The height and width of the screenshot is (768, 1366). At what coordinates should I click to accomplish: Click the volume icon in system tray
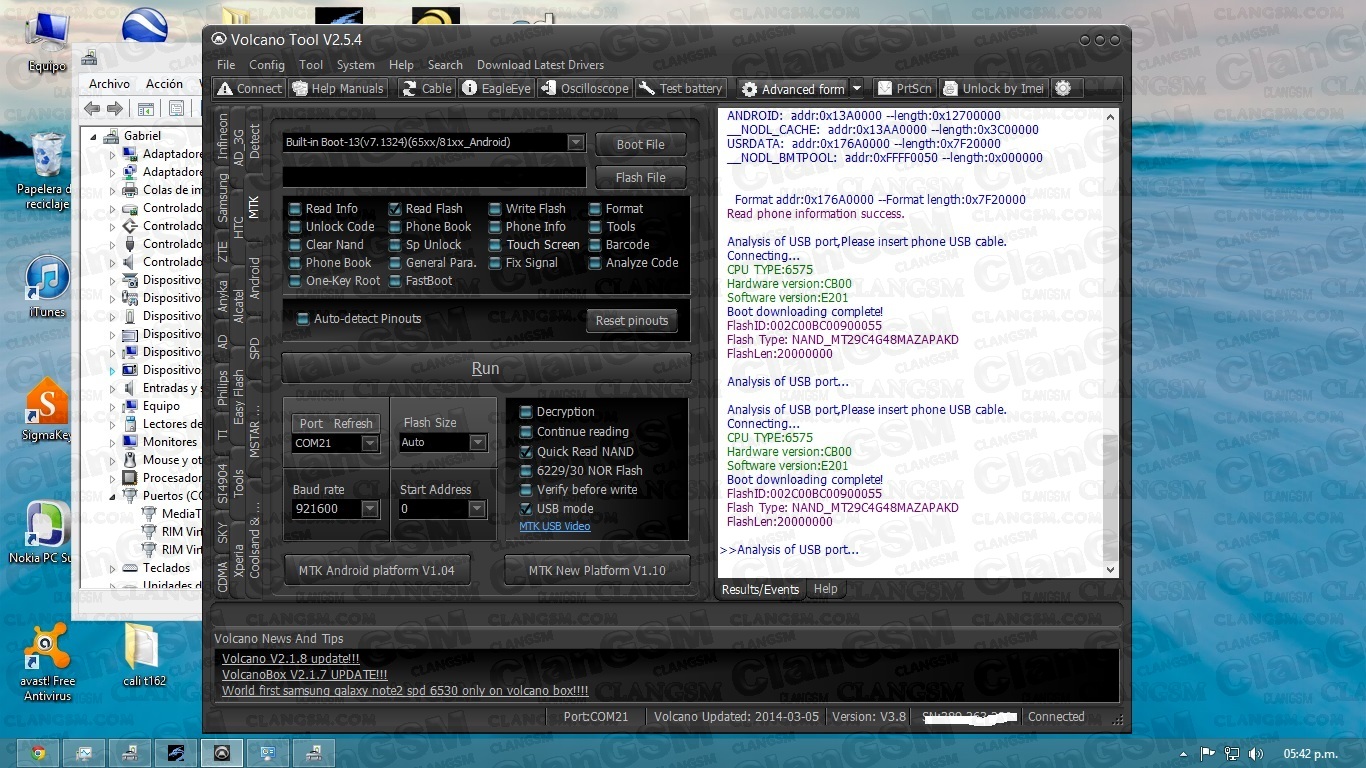pos(1256,753)
